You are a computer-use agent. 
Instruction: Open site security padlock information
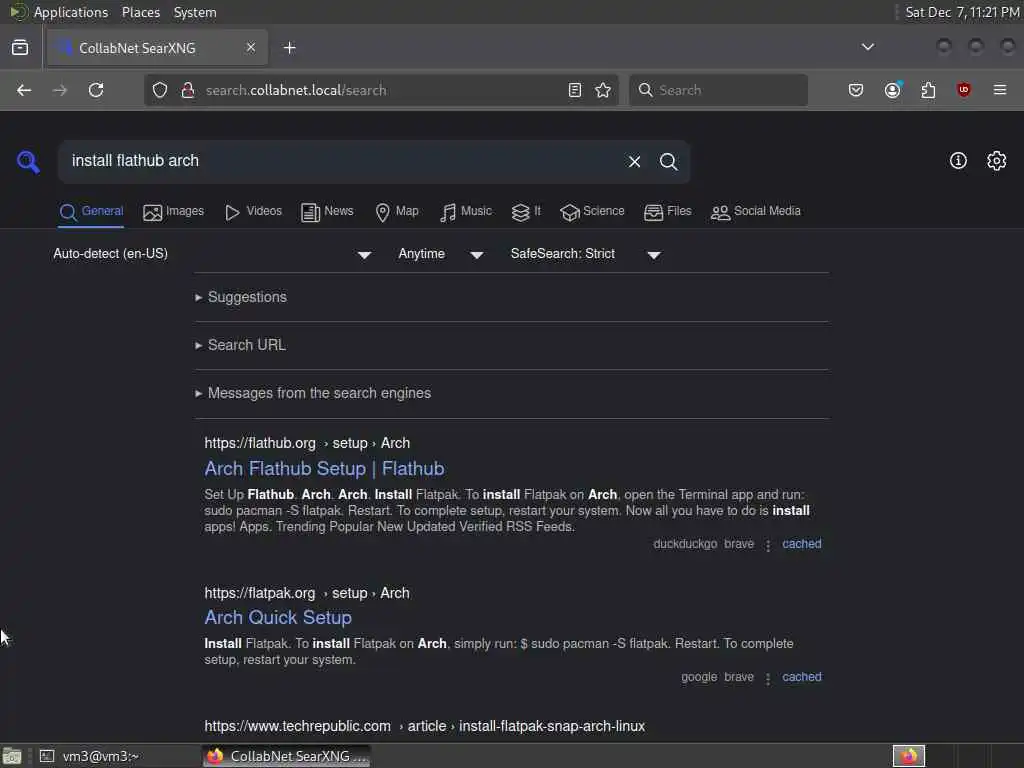coord(188,90)
